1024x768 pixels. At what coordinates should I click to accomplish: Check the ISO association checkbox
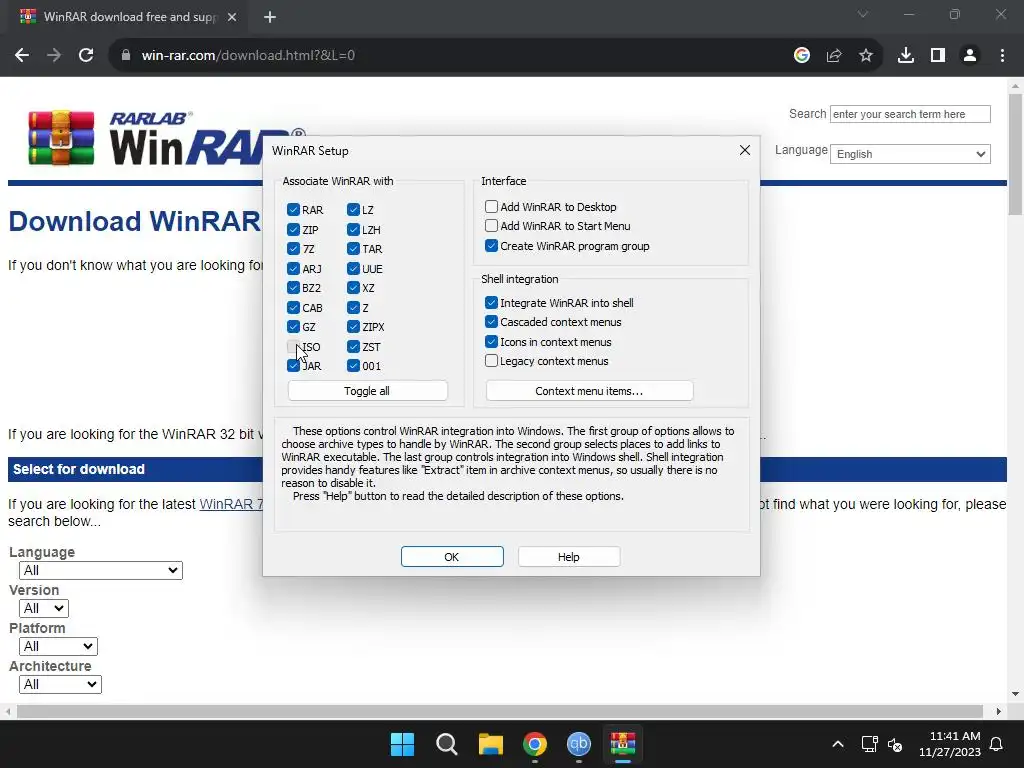[293, 346]
